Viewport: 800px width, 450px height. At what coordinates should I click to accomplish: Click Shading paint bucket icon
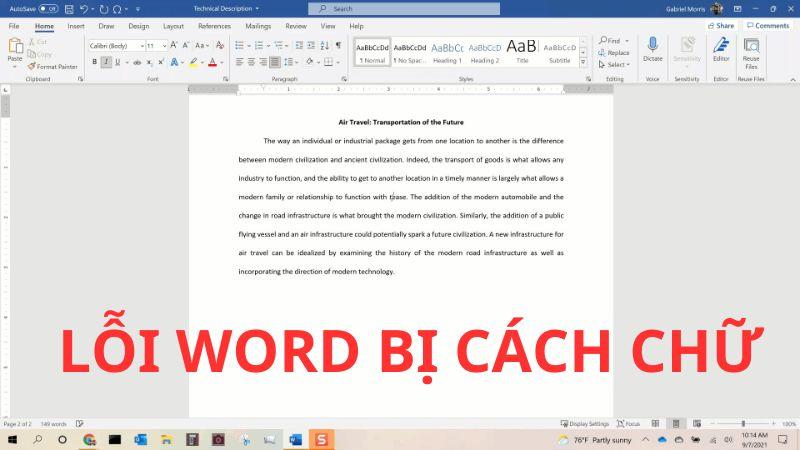point(309,62)
